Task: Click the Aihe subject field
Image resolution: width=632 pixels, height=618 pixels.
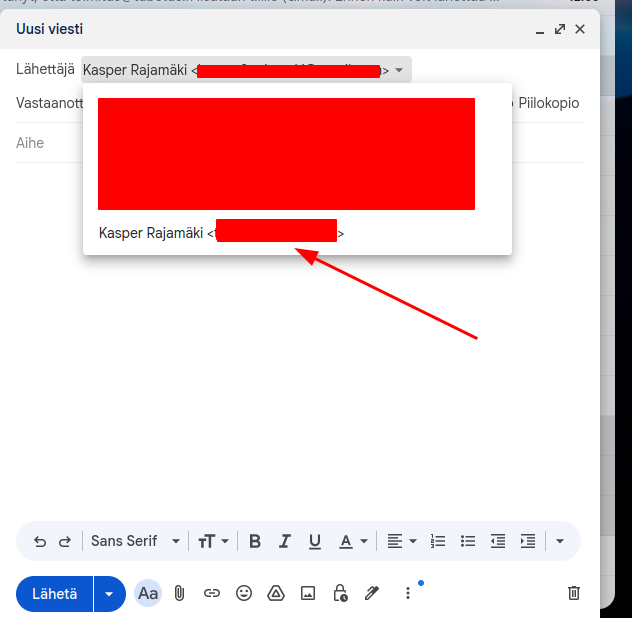Action: 300,143
